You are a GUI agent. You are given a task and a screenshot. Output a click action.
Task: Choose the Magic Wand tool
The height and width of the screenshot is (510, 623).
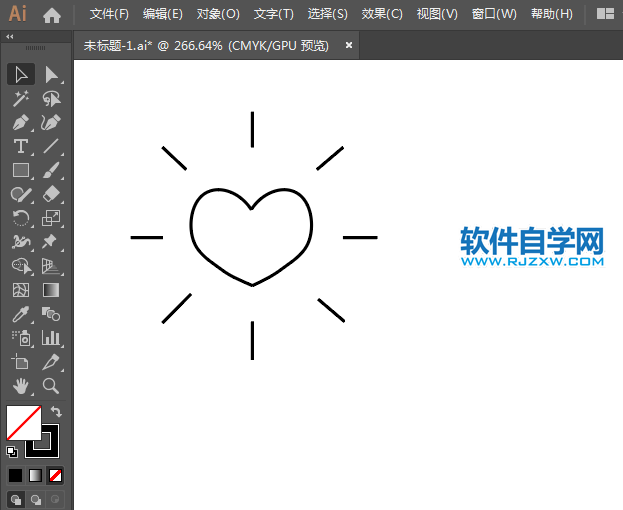(21, 99)
